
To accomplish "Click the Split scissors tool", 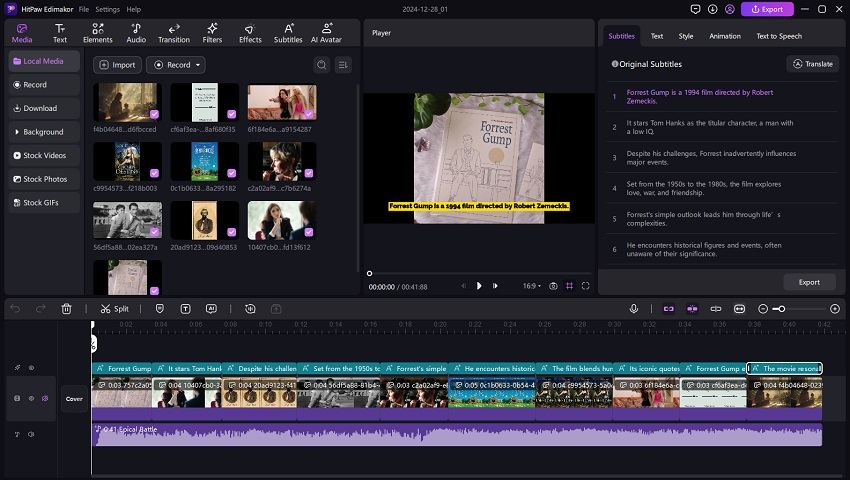I will (114, 309).
